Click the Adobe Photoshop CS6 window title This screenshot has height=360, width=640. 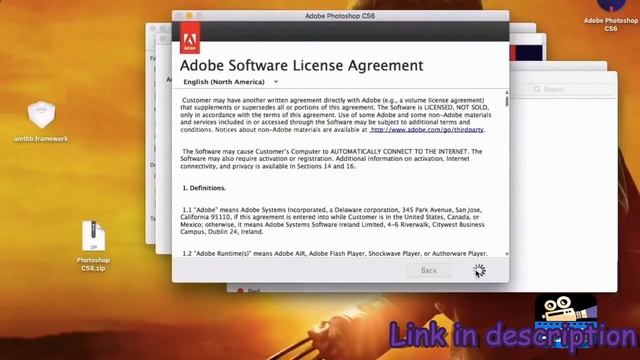click(x=340, y=16)
